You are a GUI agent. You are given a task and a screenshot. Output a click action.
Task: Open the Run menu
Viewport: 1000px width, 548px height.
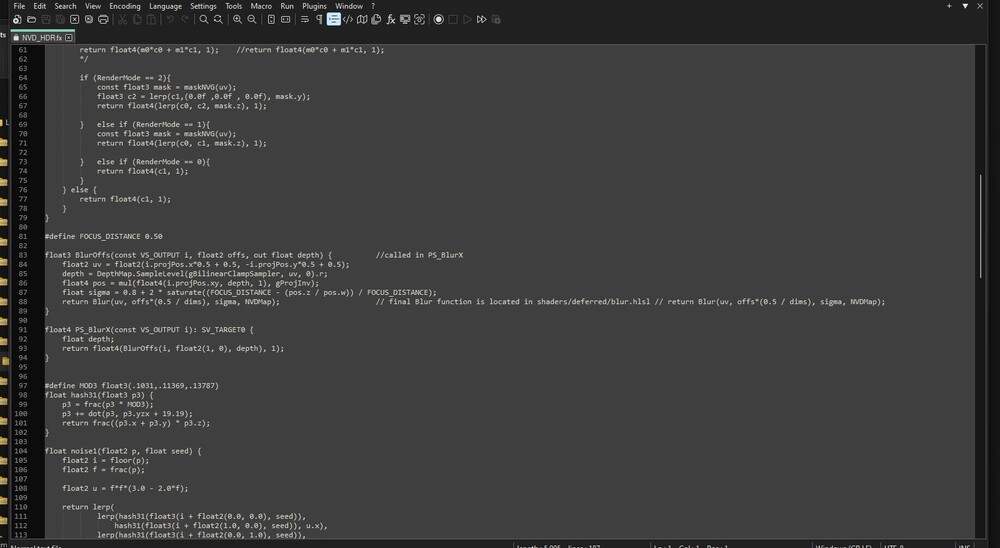pyautogui.click(x=287, y=6)
